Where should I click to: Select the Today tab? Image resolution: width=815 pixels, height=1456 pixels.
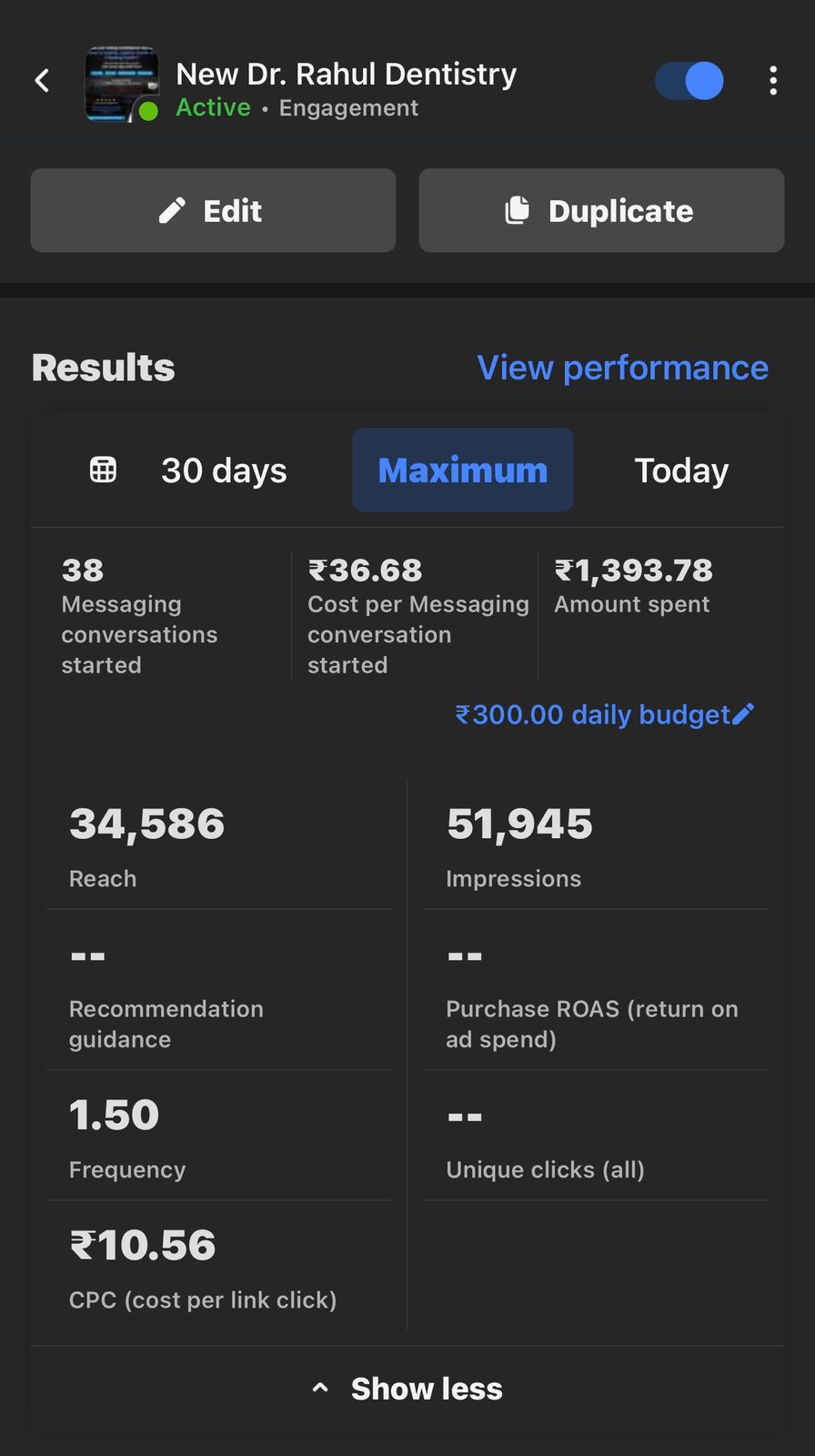tap(681, 470)
